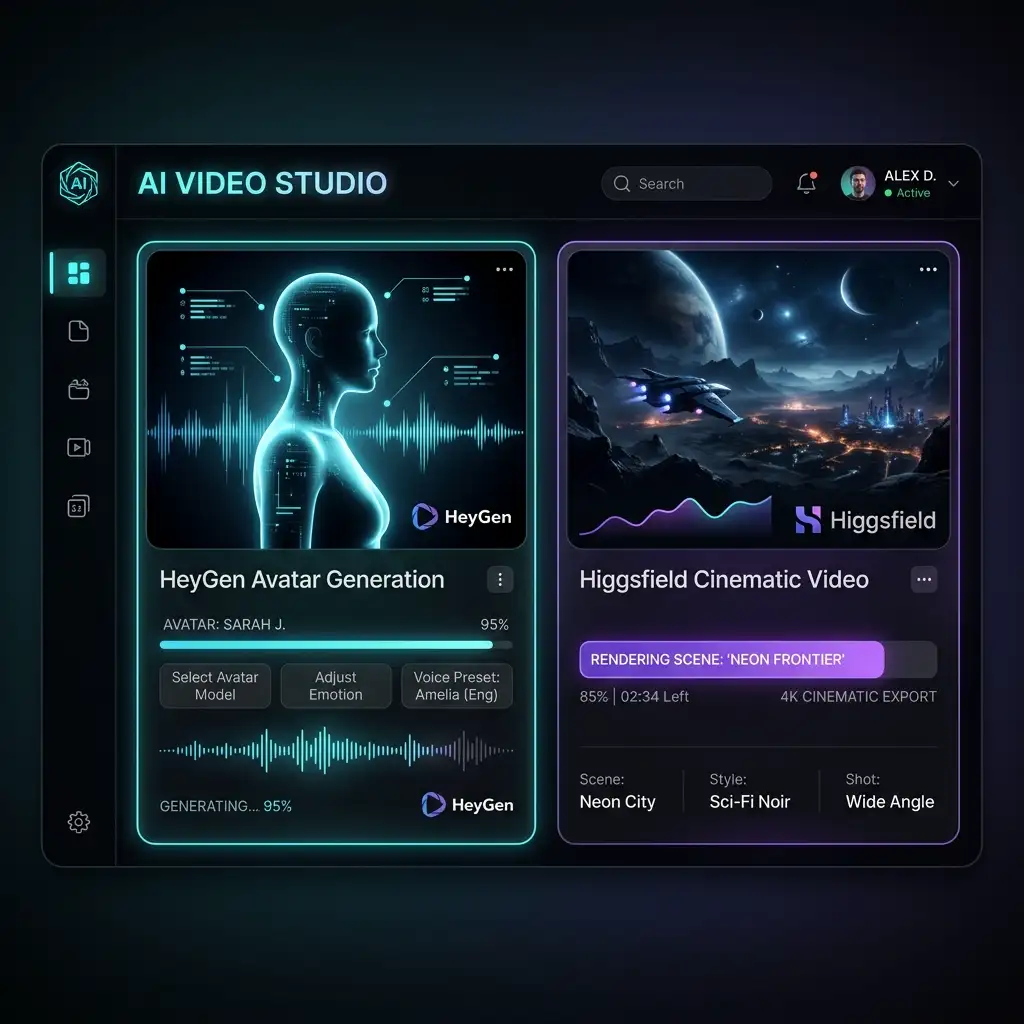Open the dashboard grid icon in sidebar
Screen dimensions: 1024x1024
[78, 273]
